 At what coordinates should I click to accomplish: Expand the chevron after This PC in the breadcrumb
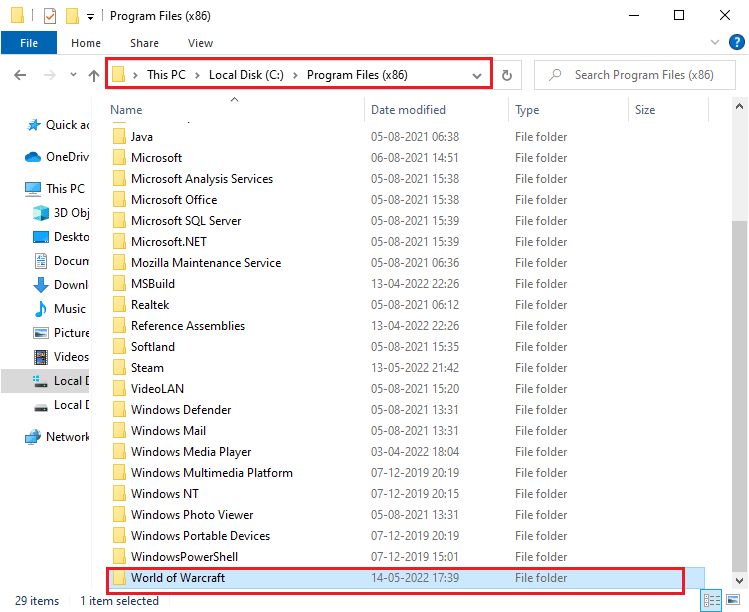point(197,75)
